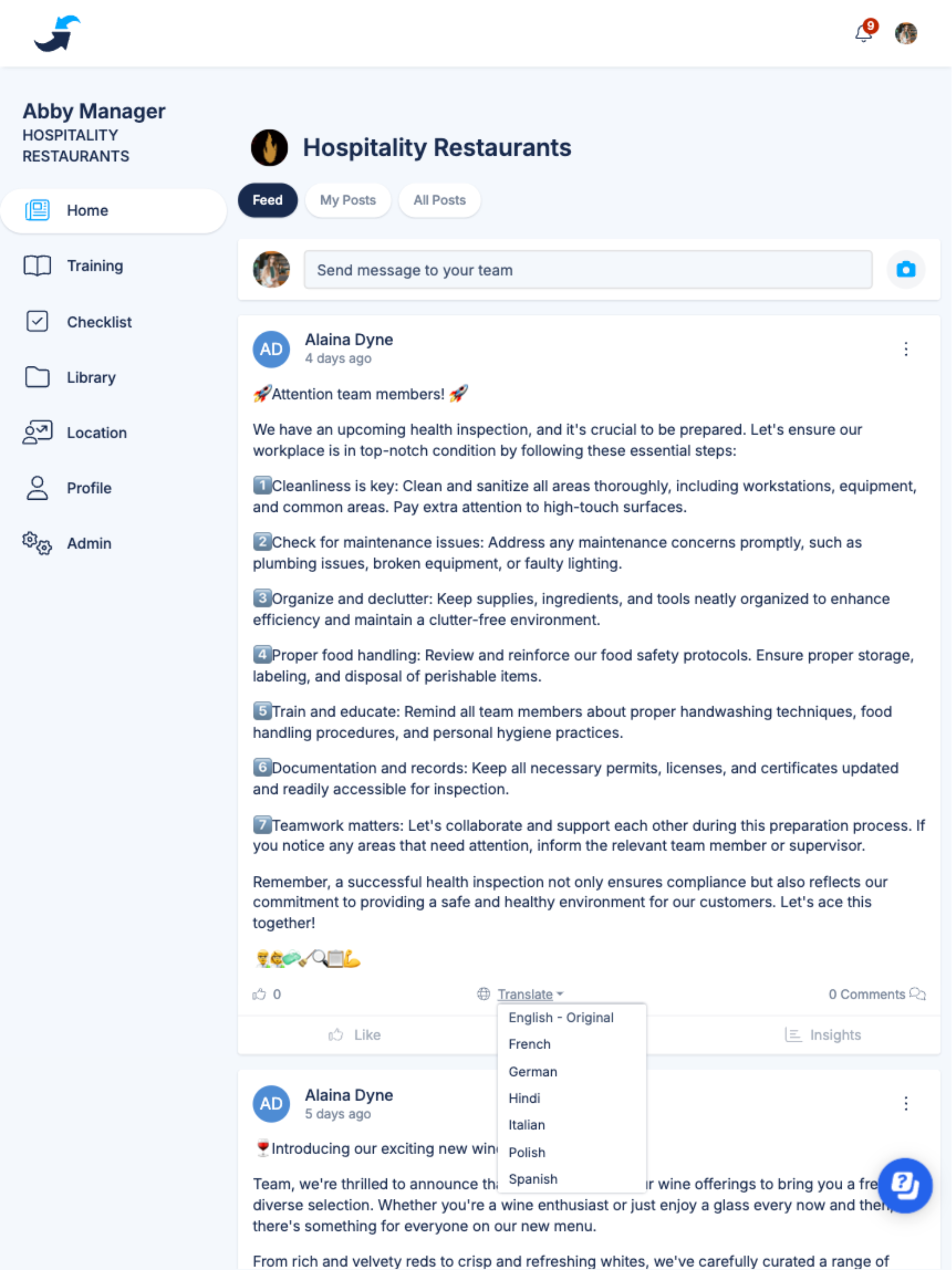This screenshot has width=952, height=1270.
Task: Click the Home icon in sidebar
Action: pos(36,210)
